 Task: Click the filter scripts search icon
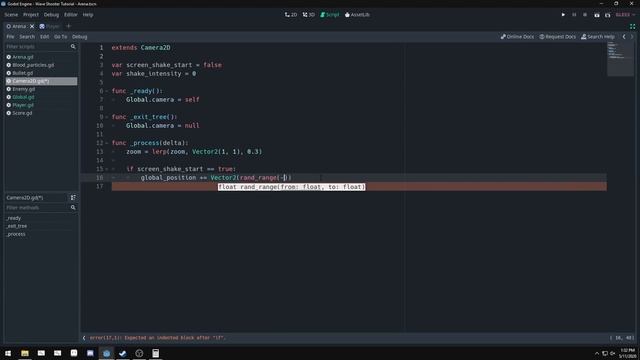73,47
